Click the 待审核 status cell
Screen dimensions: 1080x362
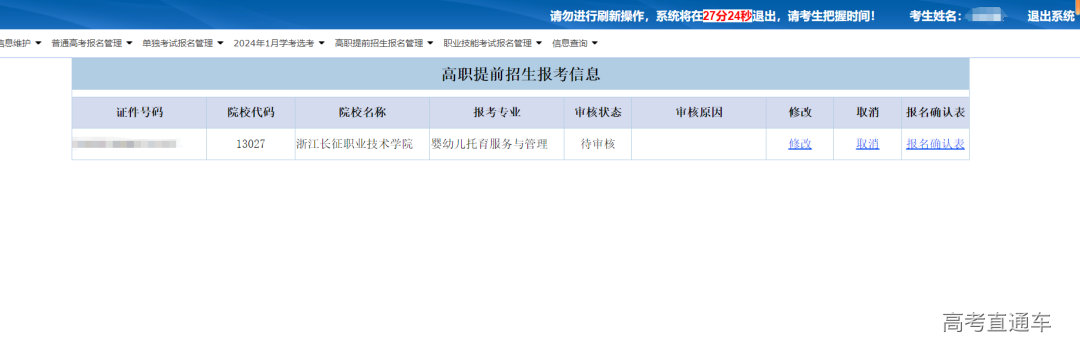[x=597, y=145]
